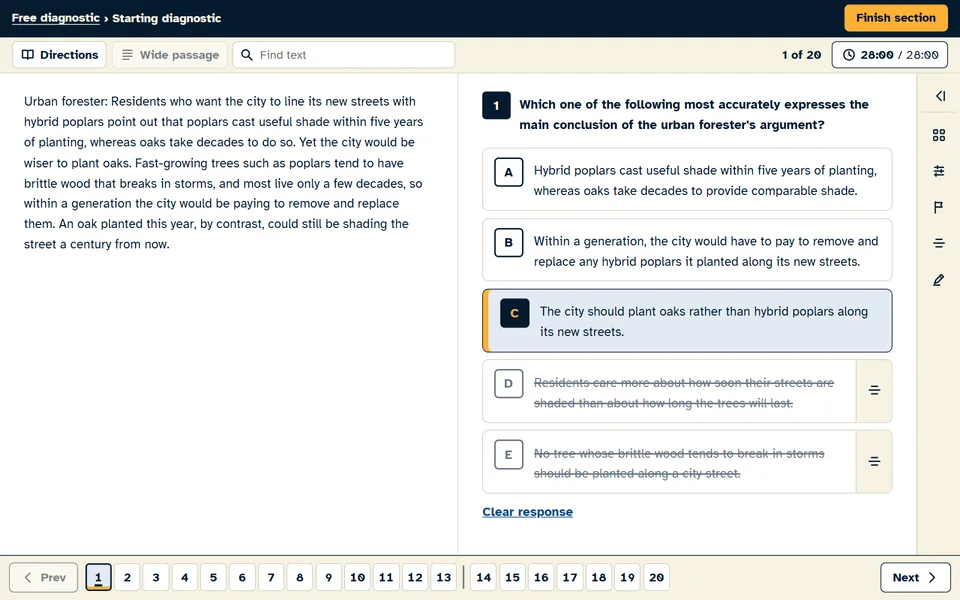Pick struck-out answer letter D

(x=508, y=384)
